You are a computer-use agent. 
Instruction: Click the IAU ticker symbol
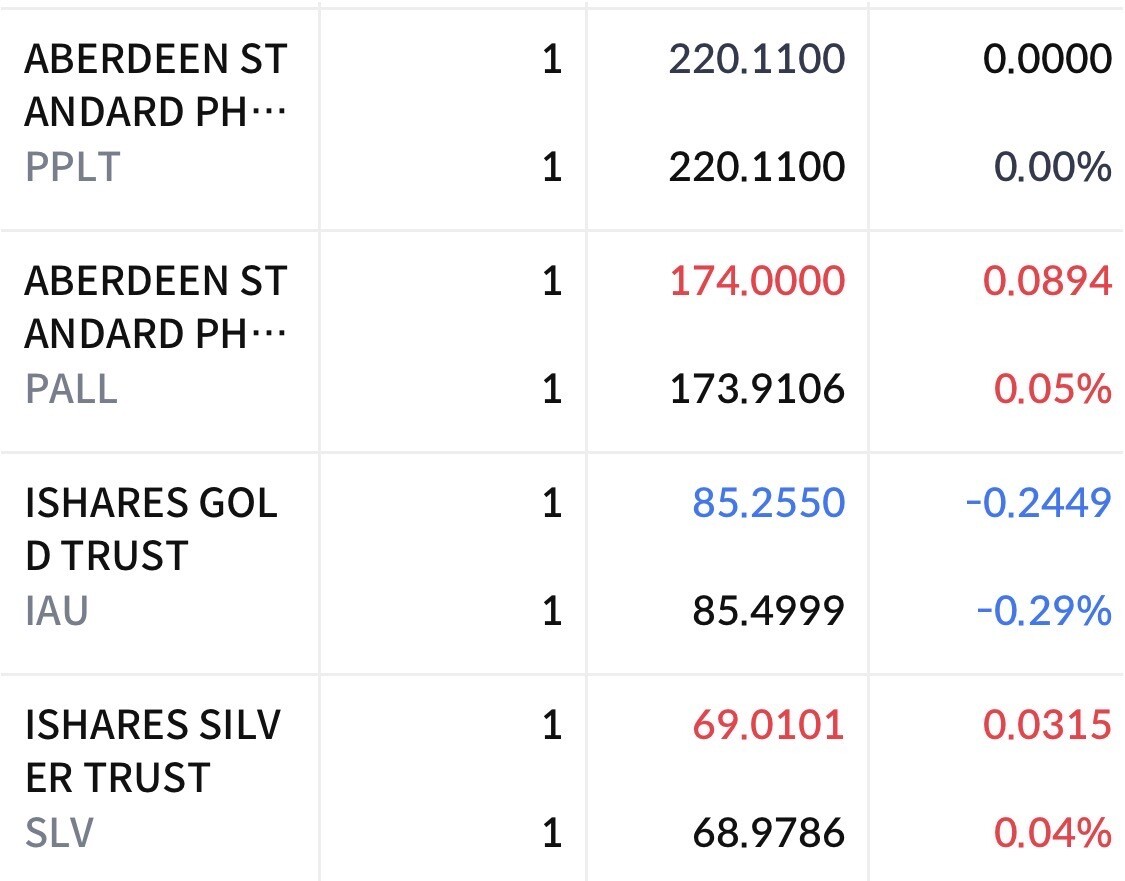pos(57,611)
